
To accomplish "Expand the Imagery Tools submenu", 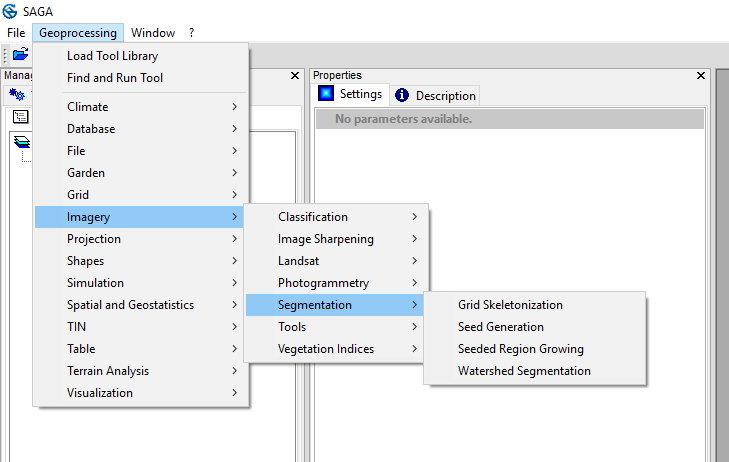I will pyautogui.click(x=336, y=327).
